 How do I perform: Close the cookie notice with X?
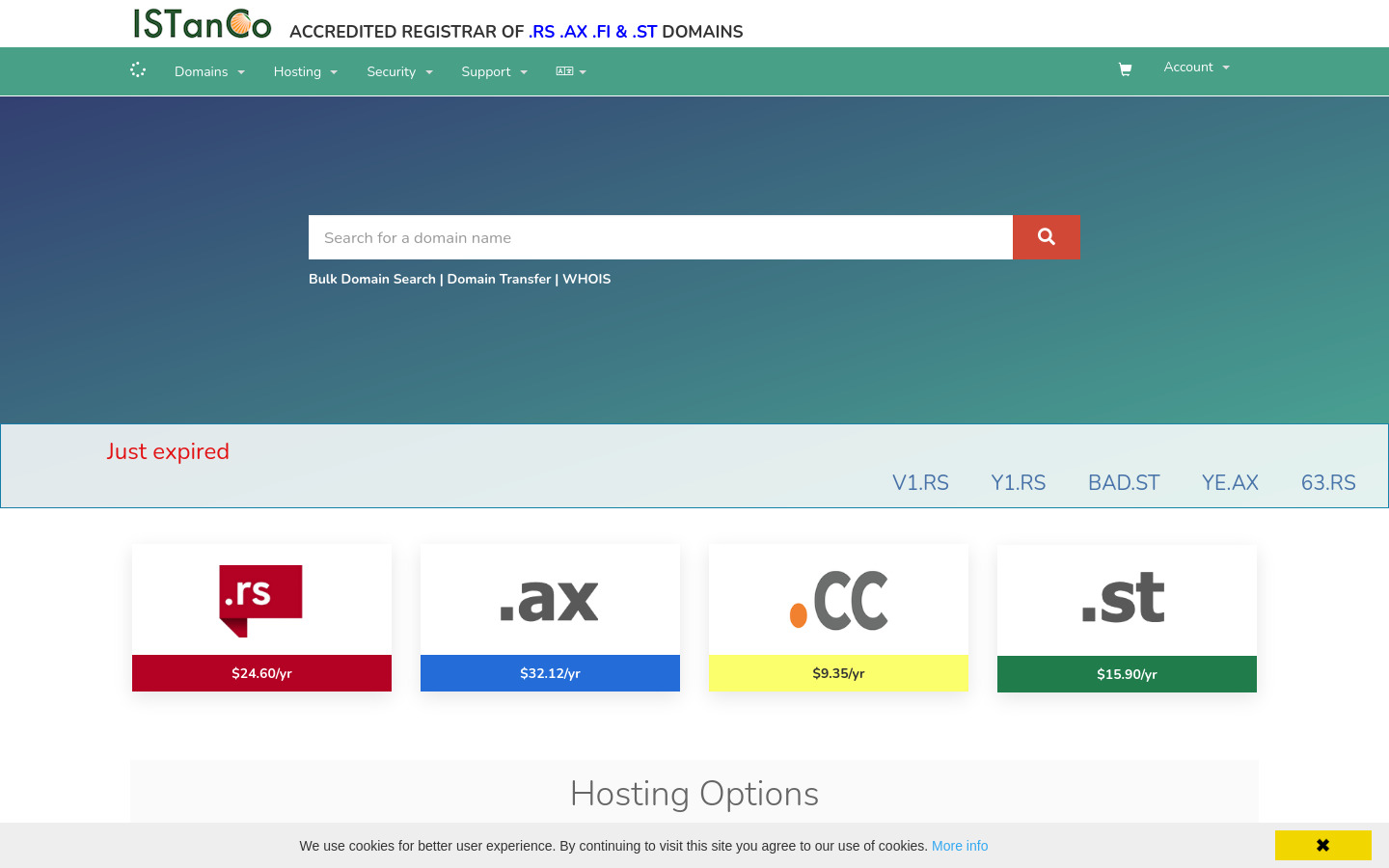1323,845
